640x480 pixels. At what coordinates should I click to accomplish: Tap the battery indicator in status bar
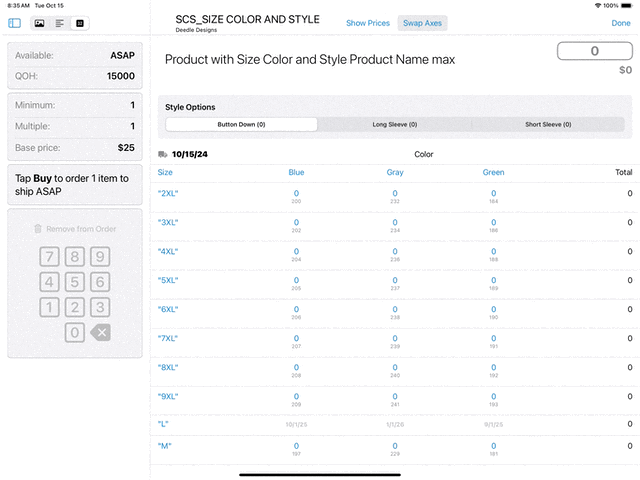pyautogui.click(x=627, y=6)
